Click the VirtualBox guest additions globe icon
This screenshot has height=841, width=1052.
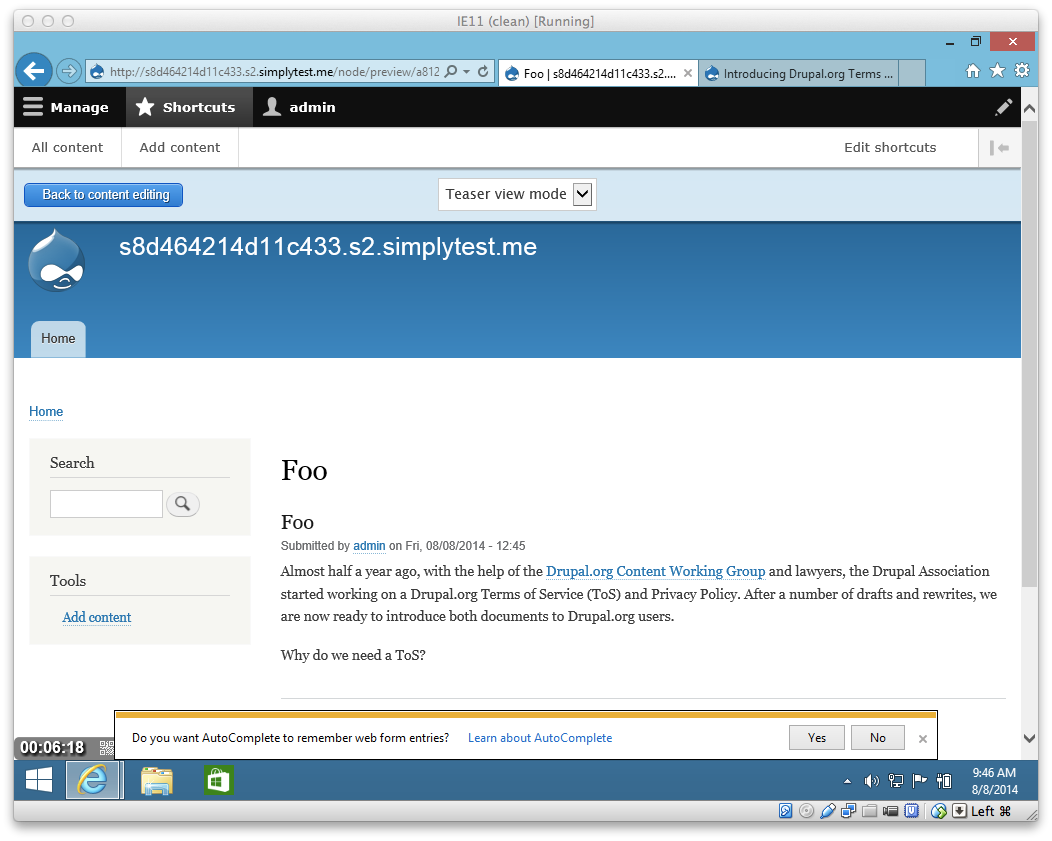click(939, 811)
